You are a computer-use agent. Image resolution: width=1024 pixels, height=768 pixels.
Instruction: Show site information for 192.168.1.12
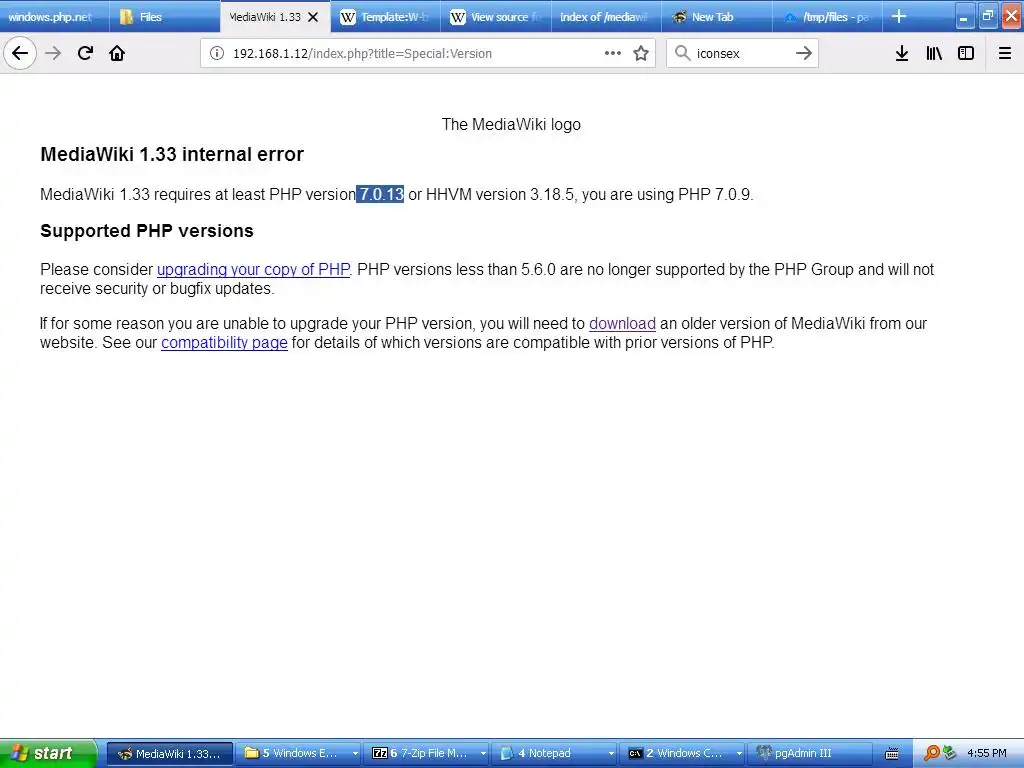pos(217,54)
